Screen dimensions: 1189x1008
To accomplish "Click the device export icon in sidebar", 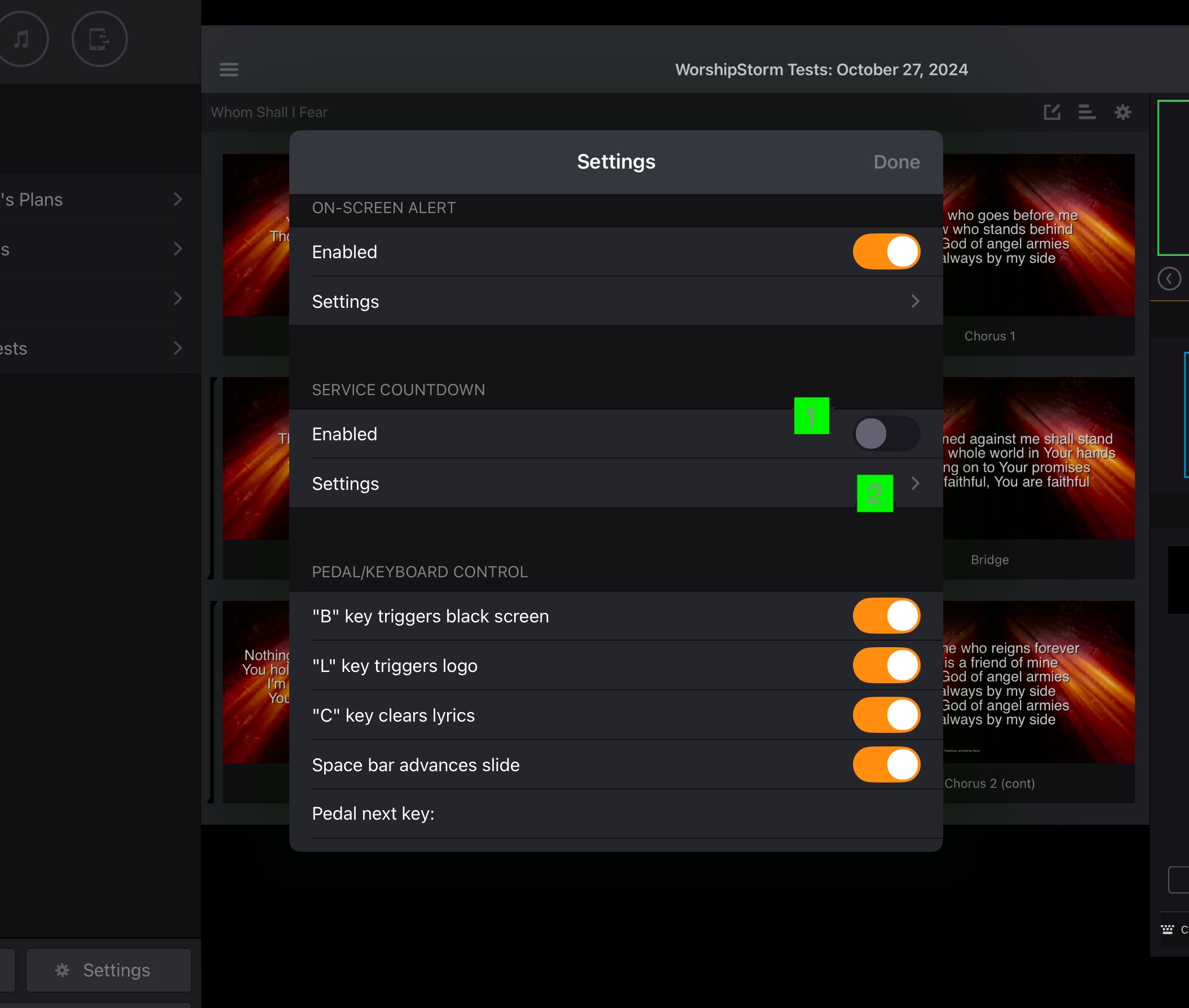I will [x=99, y=39].
